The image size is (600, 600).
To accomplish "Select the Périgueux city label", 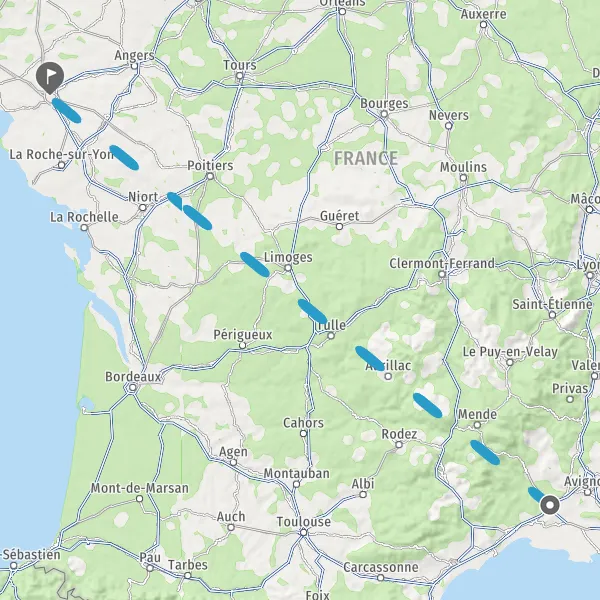I will coord(243,334).
